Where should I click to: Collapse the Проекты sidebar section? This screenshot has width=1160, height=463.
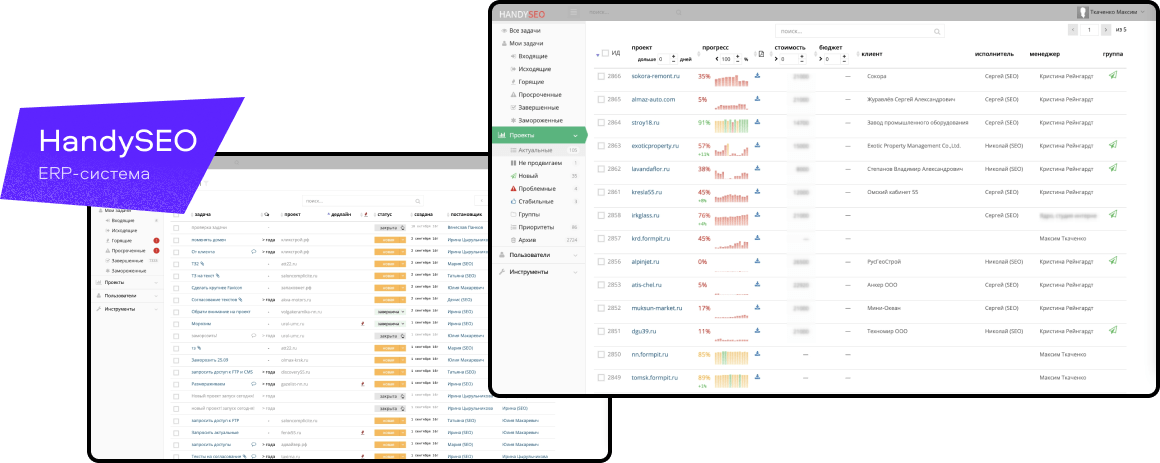coord(575,134)
